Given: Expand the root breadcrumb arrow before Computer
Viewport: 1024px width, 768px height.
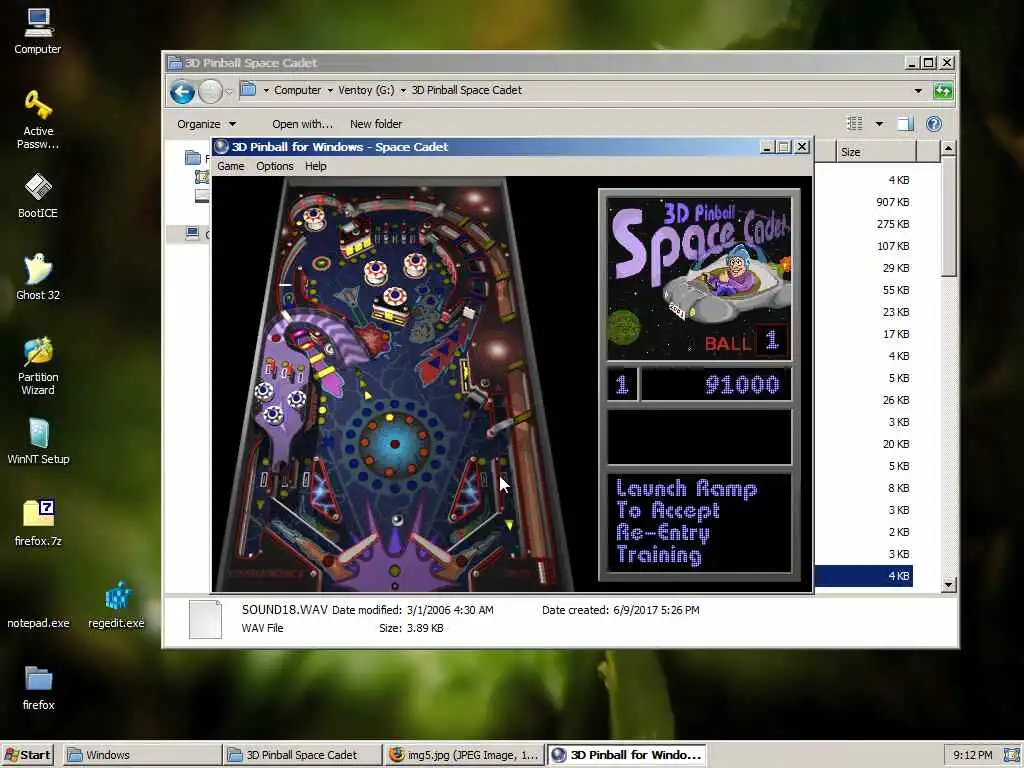Looking at the screenshot, I should tap(266, 90).
